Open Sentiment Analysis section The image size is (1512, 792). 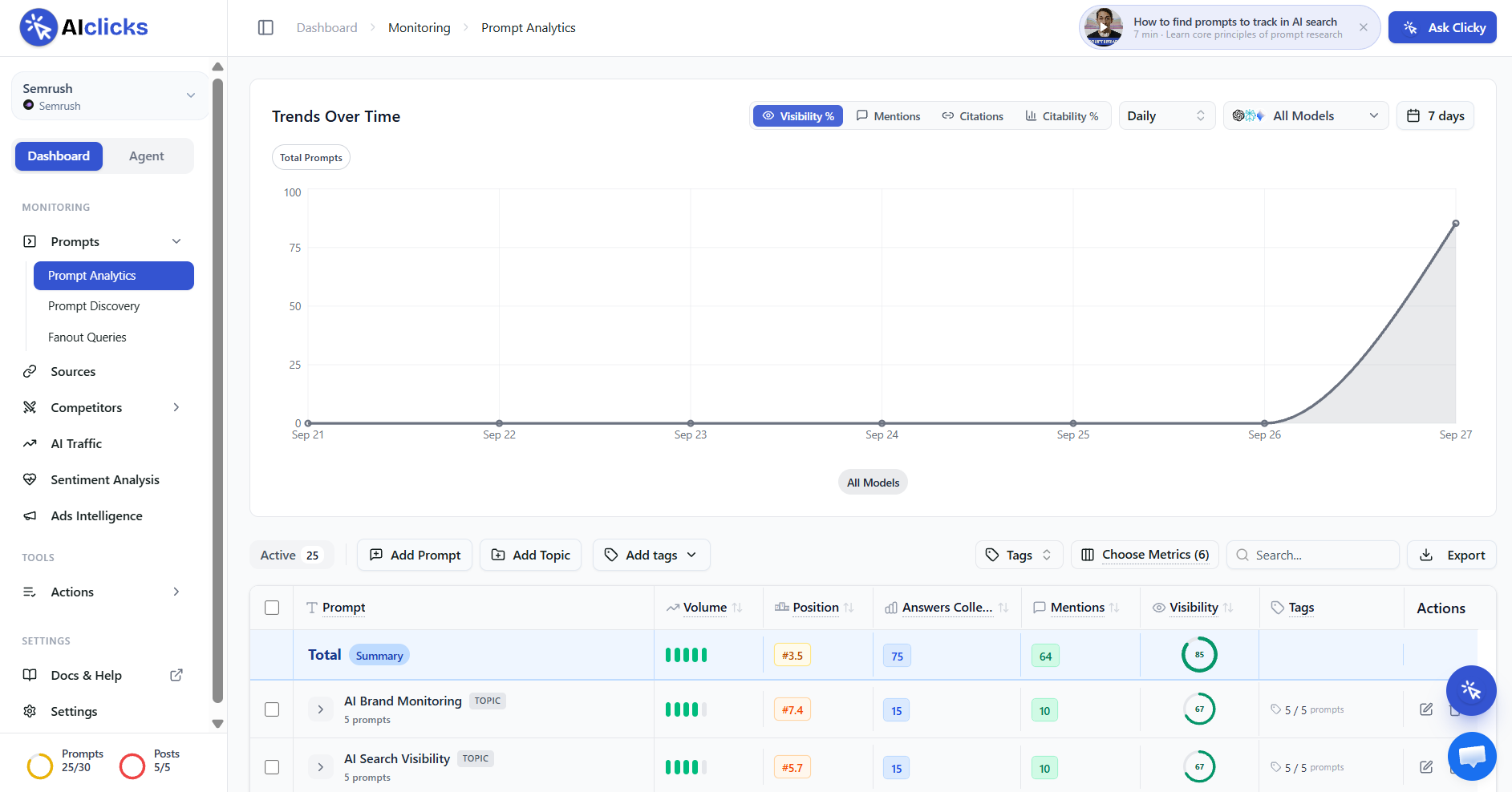[105, 479]
